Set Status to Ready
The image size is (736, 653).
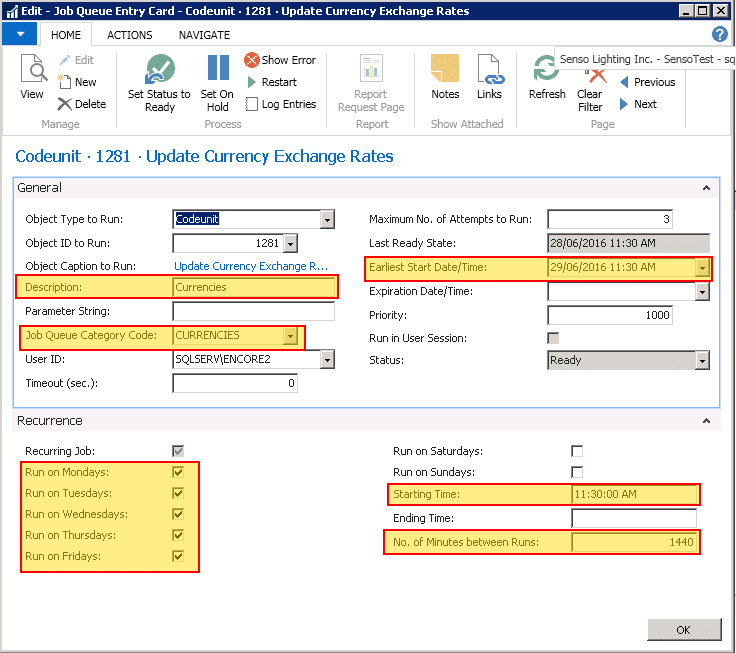click(160, 83)
